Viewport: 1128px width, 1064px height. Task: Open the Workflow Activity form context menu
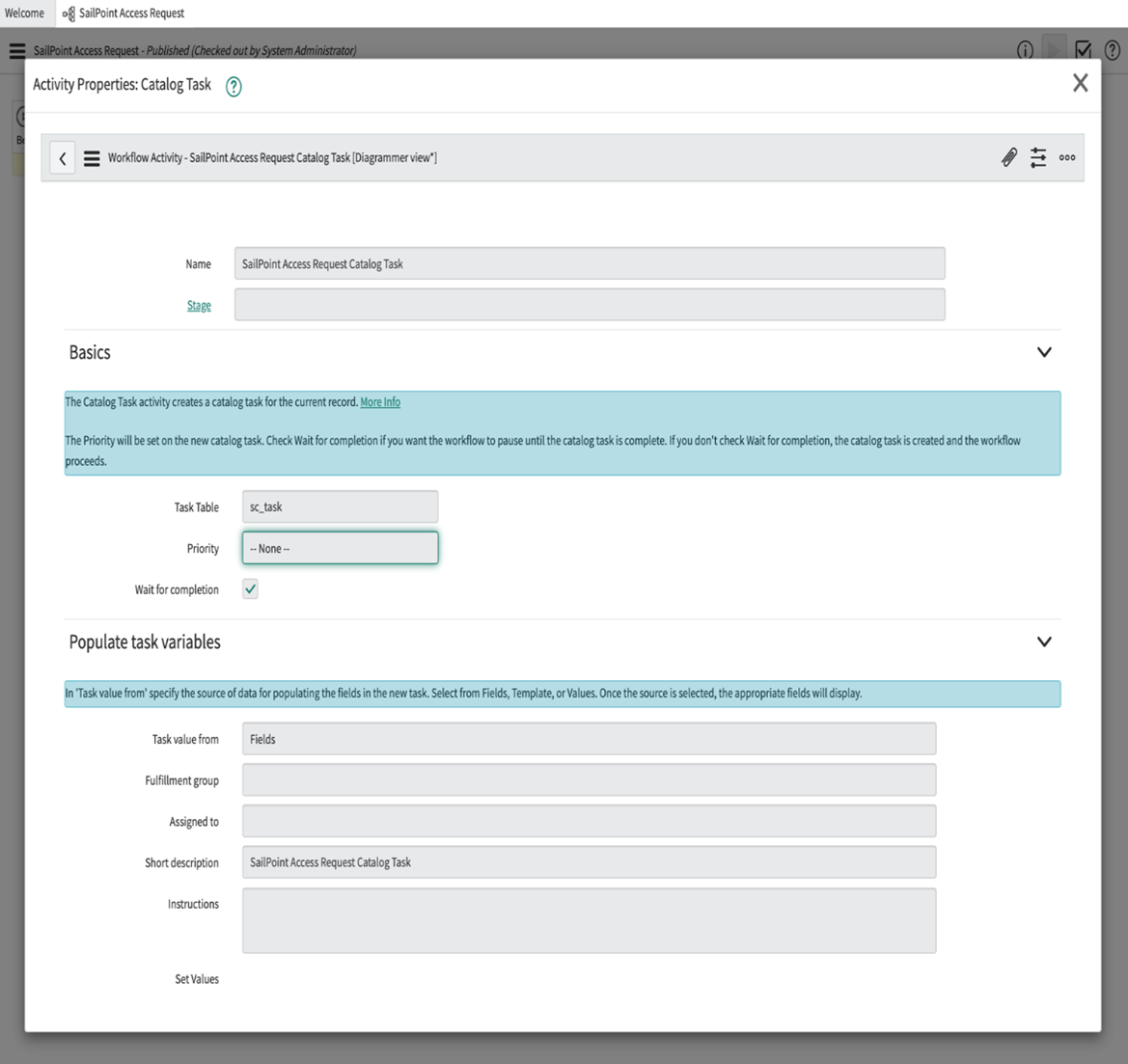[x=92, y=158]
